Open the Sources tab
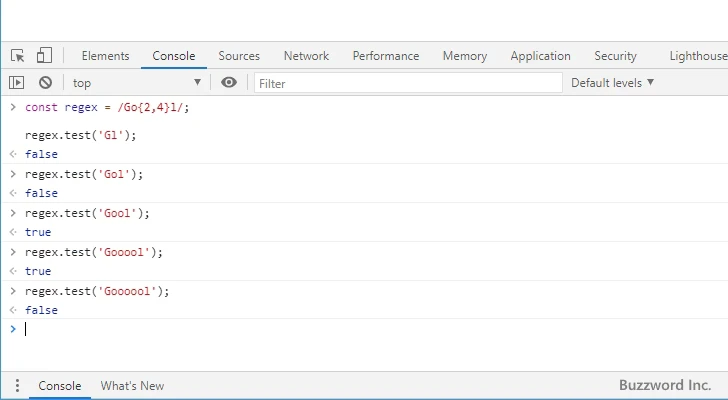 click(x=239, y=56)
